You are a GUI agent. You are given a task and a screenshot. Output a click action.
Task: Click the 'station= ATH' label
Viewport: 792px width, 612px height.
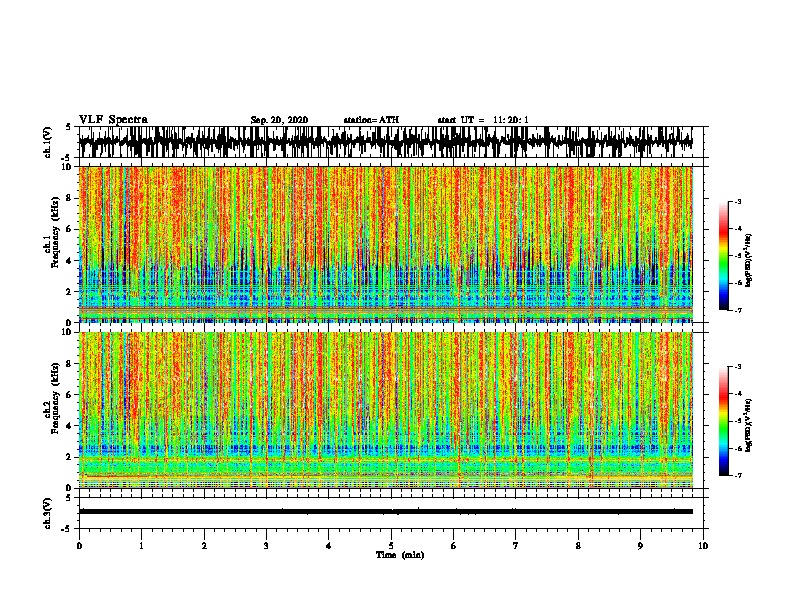pyautogui.click(x=371, y=120)
